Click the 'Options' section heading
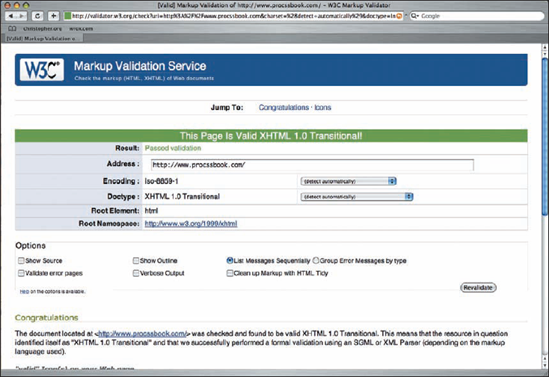Viewport: 549px width, 377px height. [x=30, y=245]
